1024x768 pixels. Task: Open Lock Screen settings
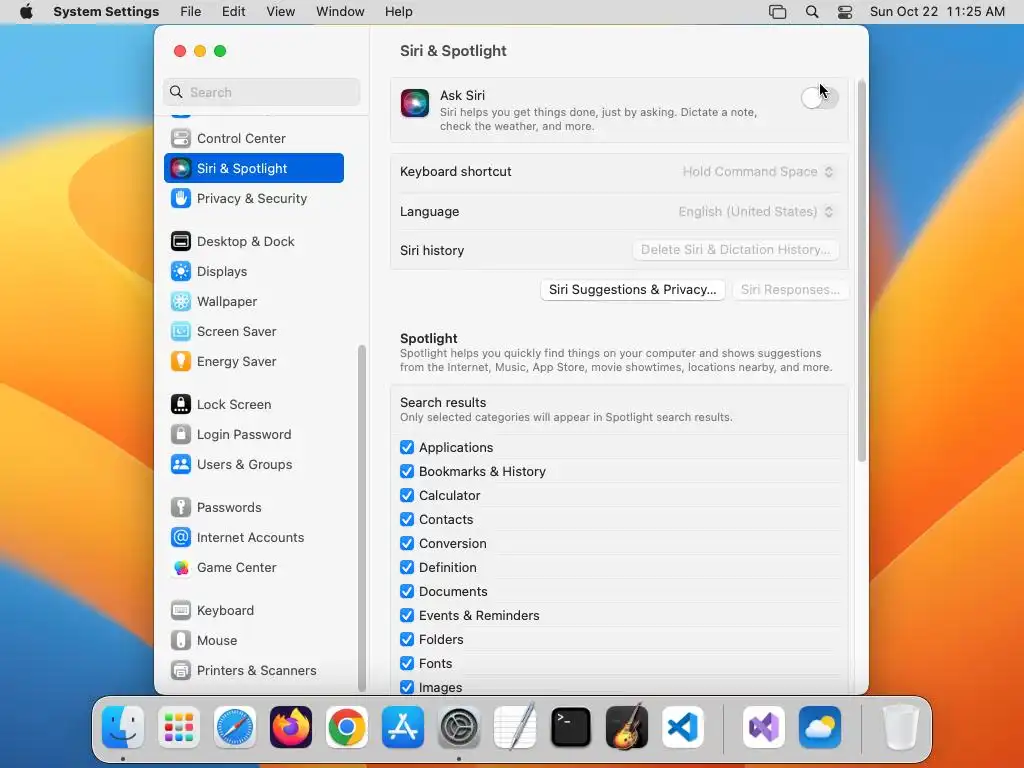pyautogui.click(x=254, y=405)
